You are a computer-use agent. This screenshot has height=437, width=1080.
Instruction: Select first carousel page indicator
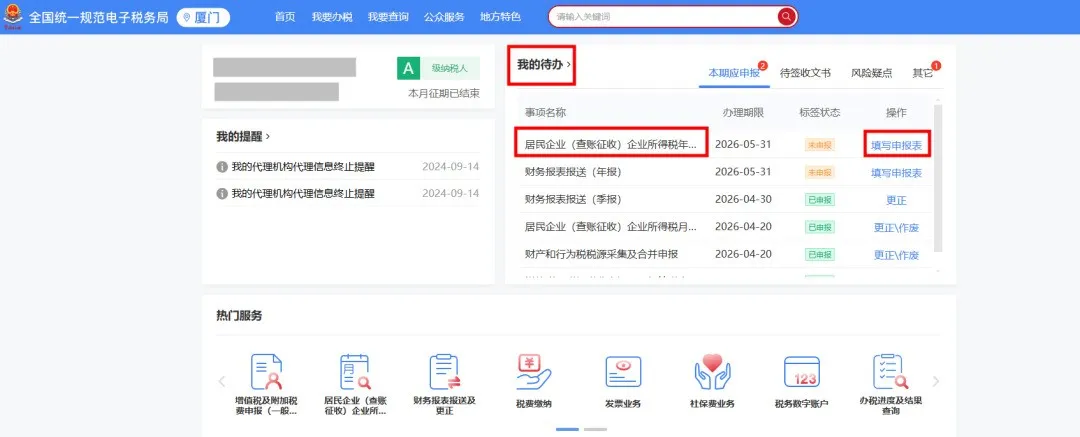pyautogui.click(x=568, y=429)
